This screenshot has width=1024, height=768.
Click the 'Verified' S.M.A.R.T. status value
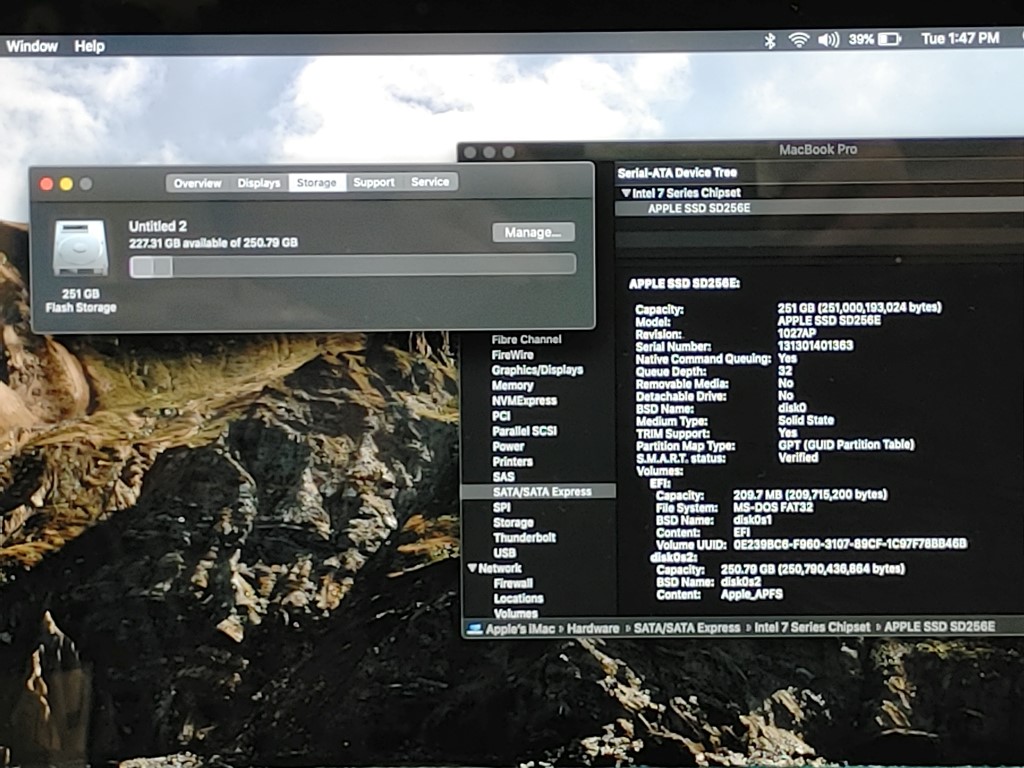(x=798, y=457)
